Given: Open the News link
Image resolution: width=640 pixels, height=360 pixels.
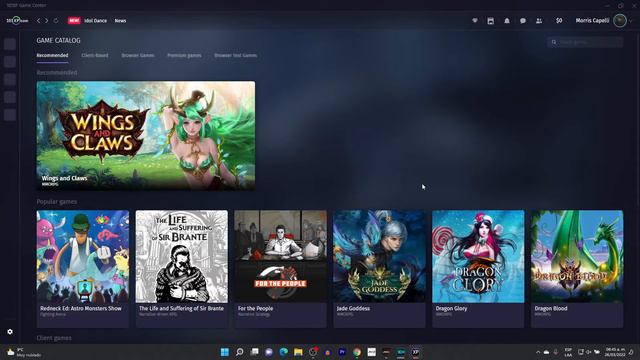Looking at the screenshot, I should click(x=120, y=20).
